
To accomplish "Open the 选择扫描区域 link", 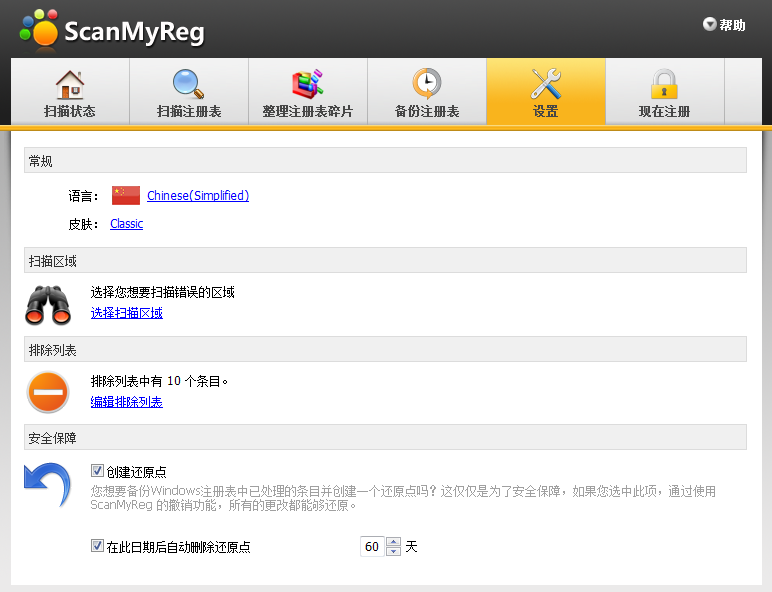I will pos(127,313).
